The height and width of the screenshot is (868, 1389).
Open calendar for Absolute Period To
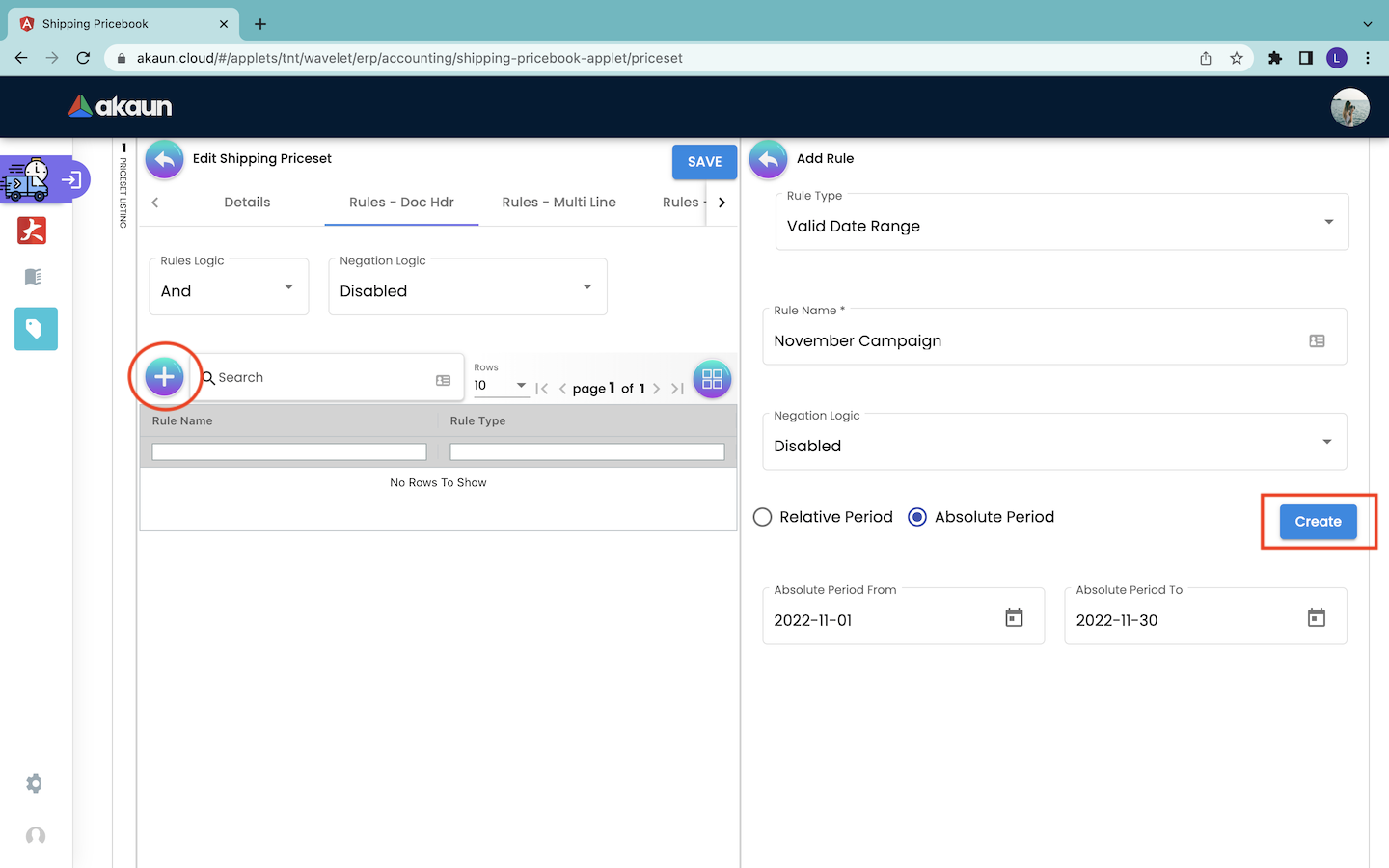[x=1316, y=618]
